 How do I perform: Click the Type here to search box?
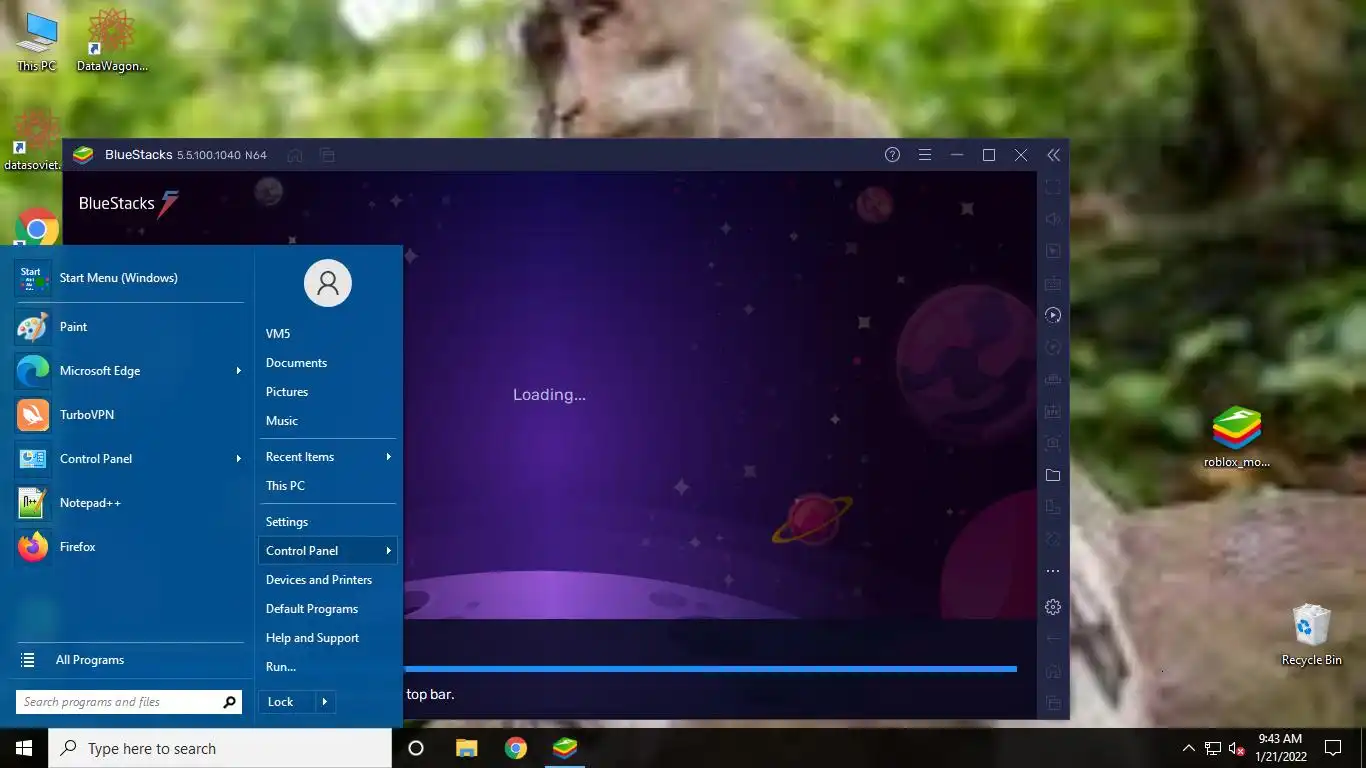pyautogui.click(x=220, y=748)
